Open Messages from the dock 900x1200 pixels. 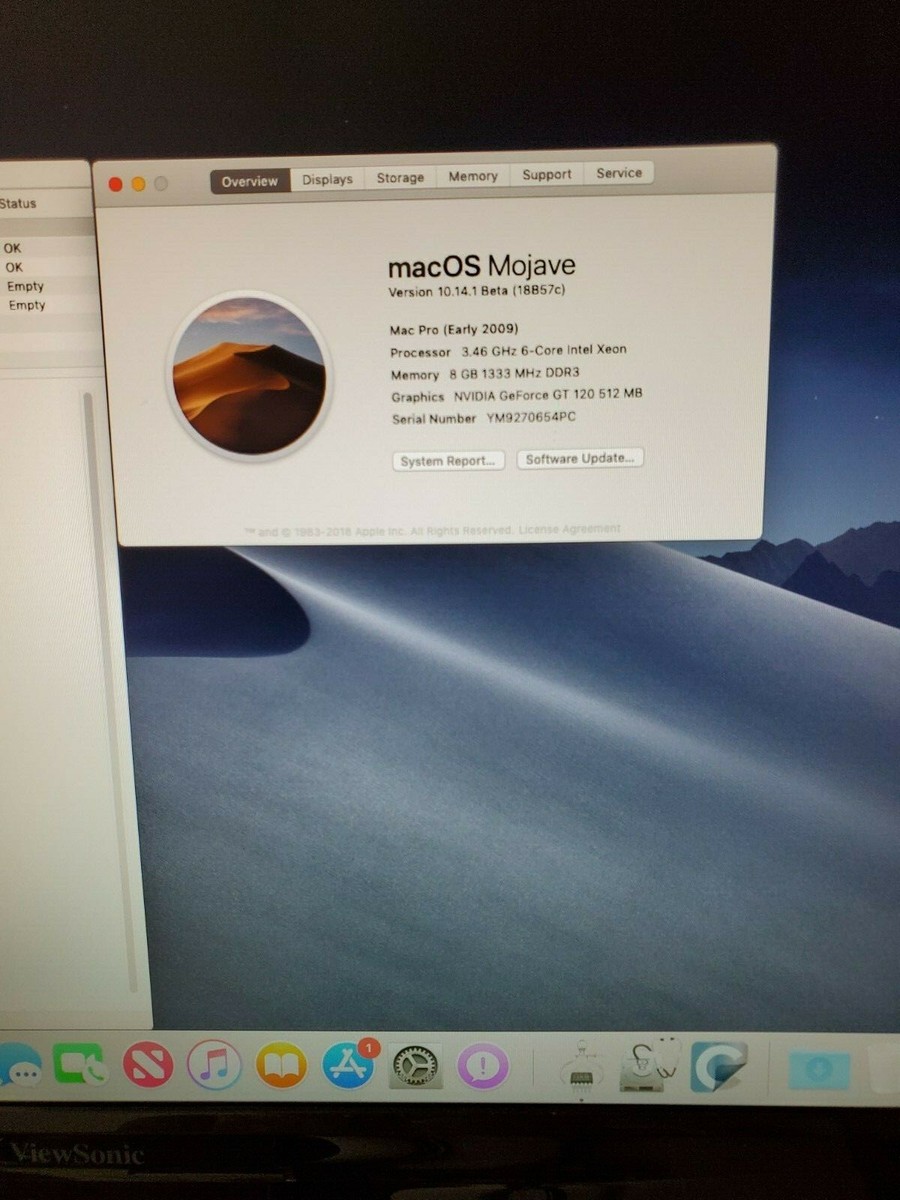click(18, 1067)
